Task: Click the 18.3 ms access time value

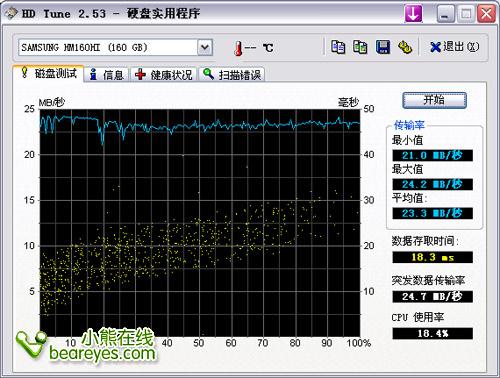Action: 432,257
